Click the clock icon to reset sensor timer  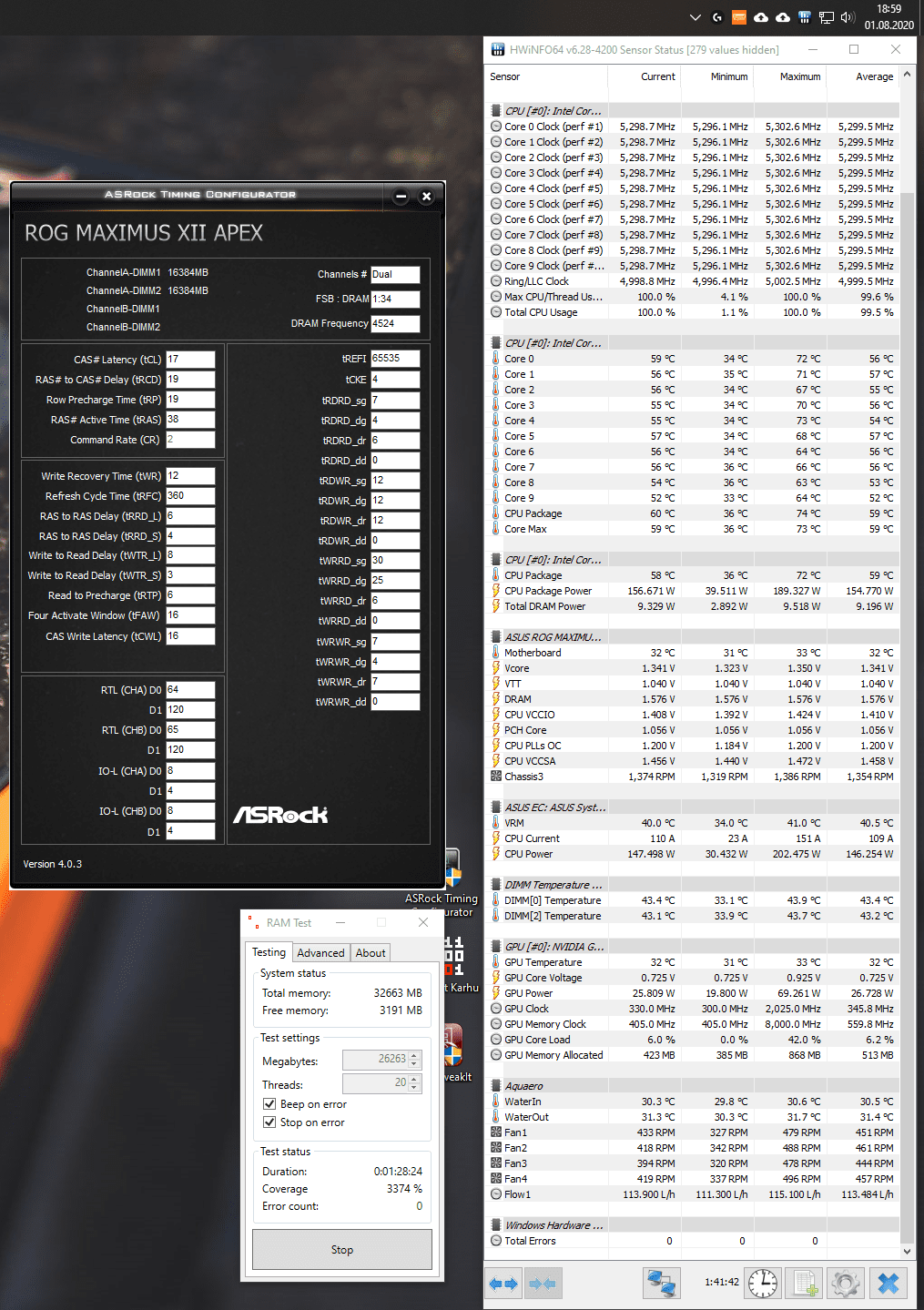(763, 1284)
